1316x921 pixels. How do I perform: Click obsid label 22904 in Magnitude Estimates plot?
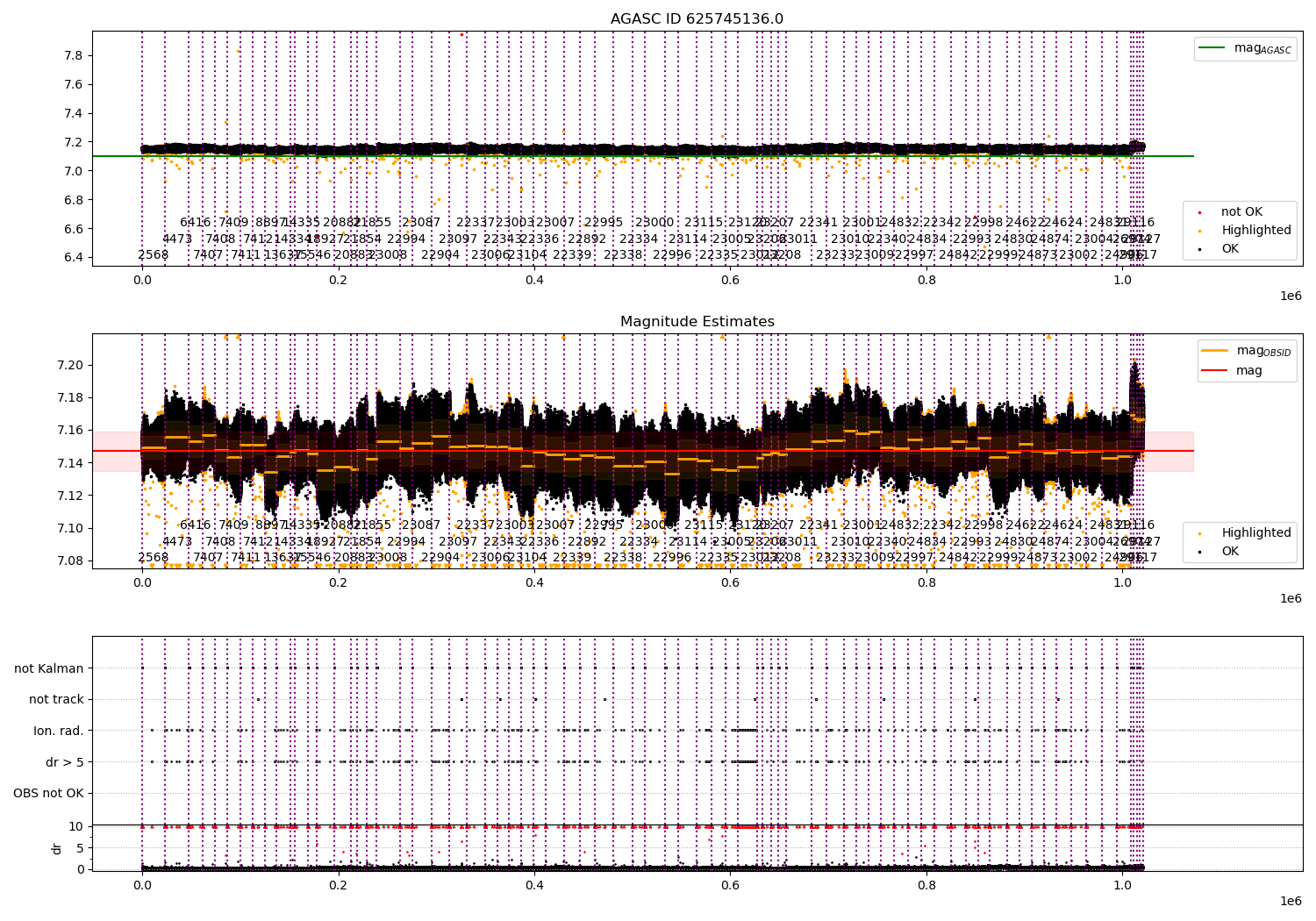click(x=440, y=557)
